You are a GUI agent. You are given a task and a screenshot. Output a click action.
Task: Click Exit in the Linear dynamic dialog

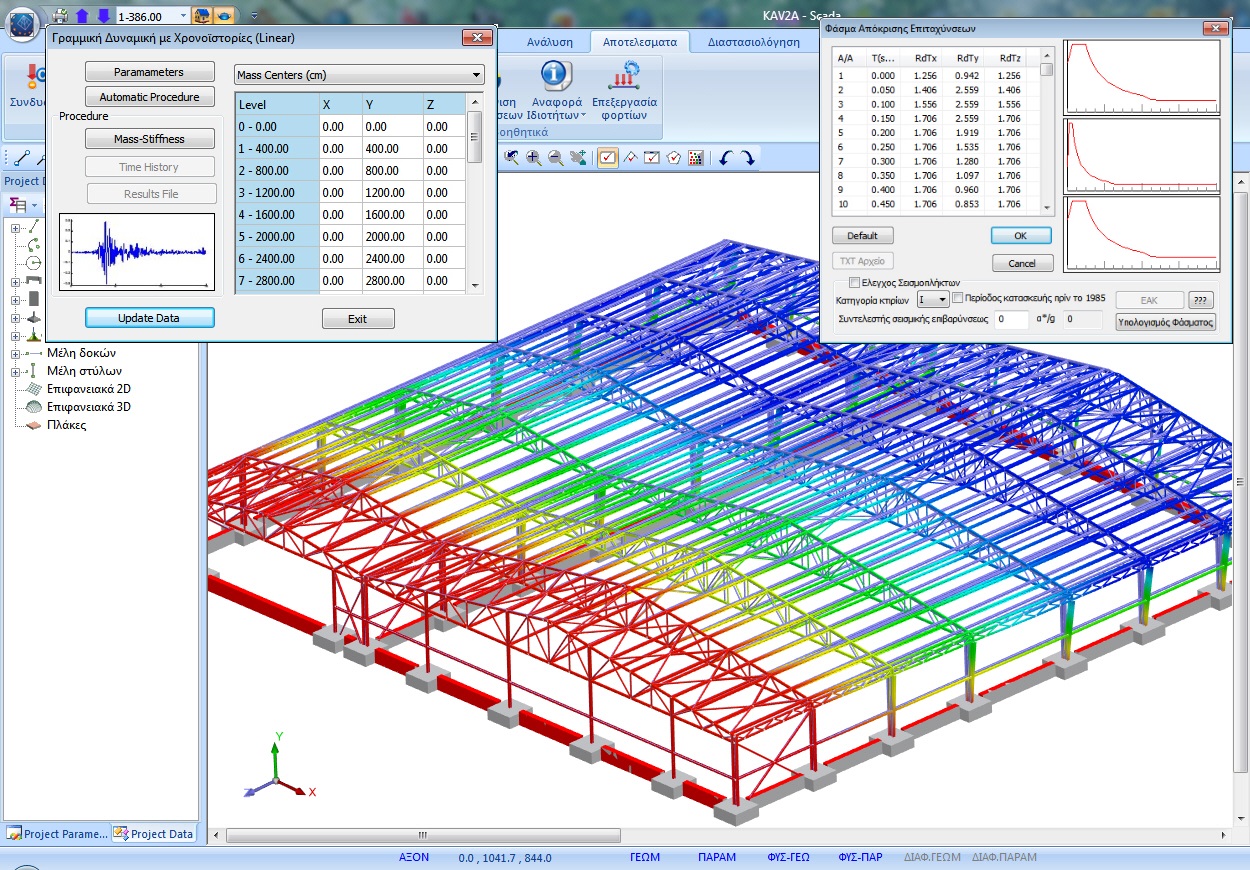point(358,319)
